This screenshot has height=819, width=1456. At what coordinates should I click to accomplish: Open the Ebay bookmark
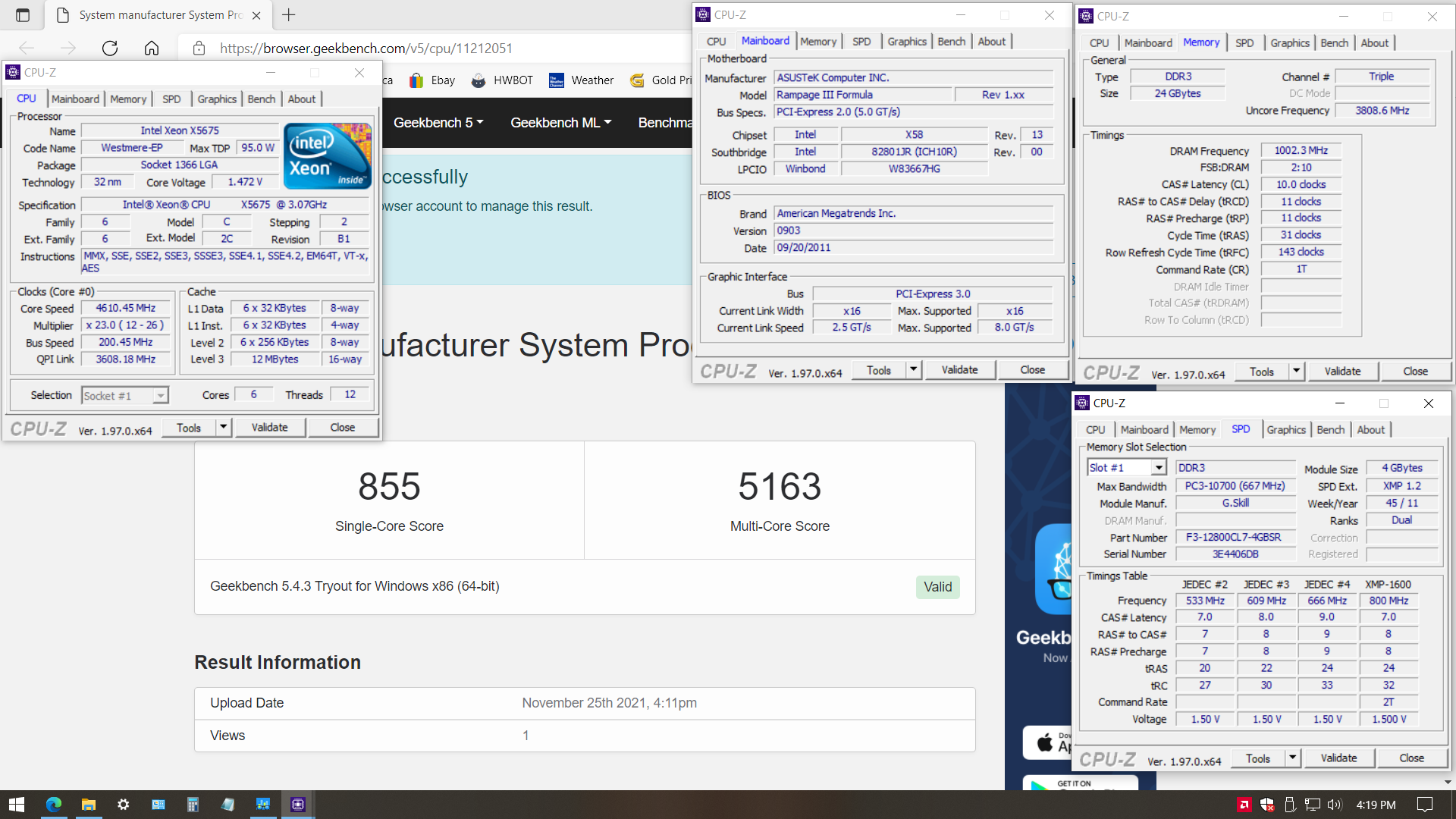click(432, 80)
